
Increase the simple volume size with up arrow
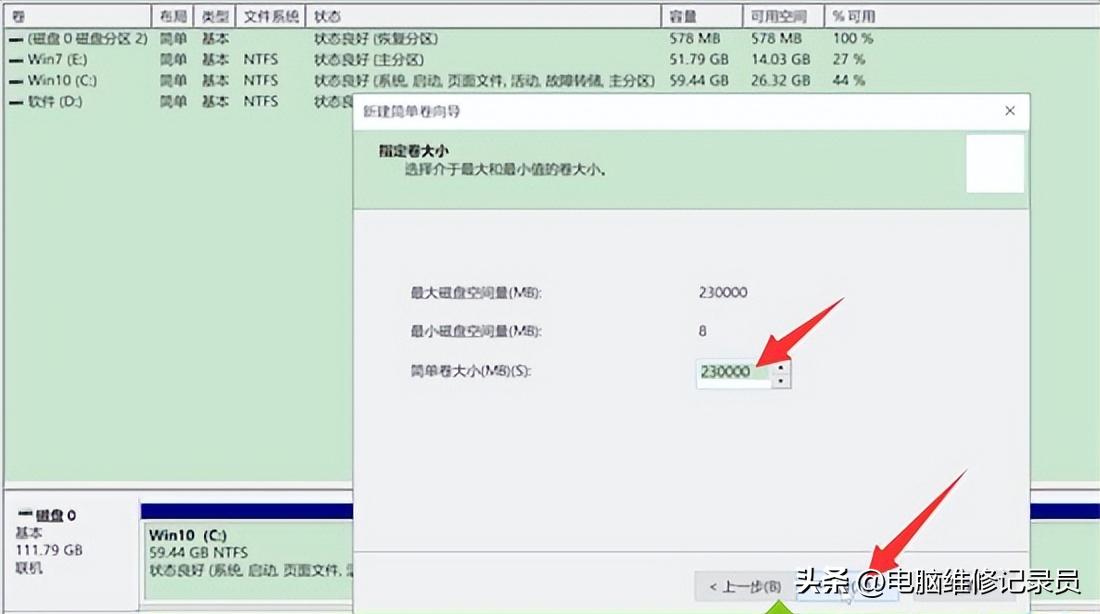point(781,366)
